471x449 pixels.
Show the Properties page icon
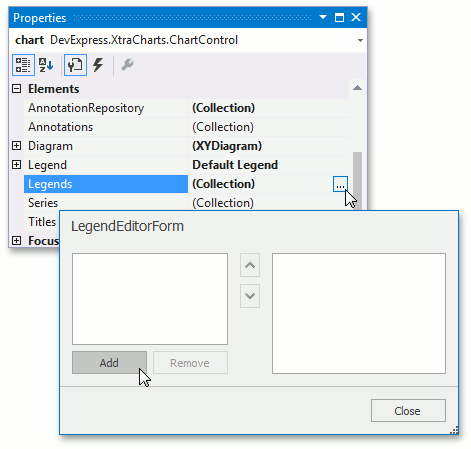75,65
